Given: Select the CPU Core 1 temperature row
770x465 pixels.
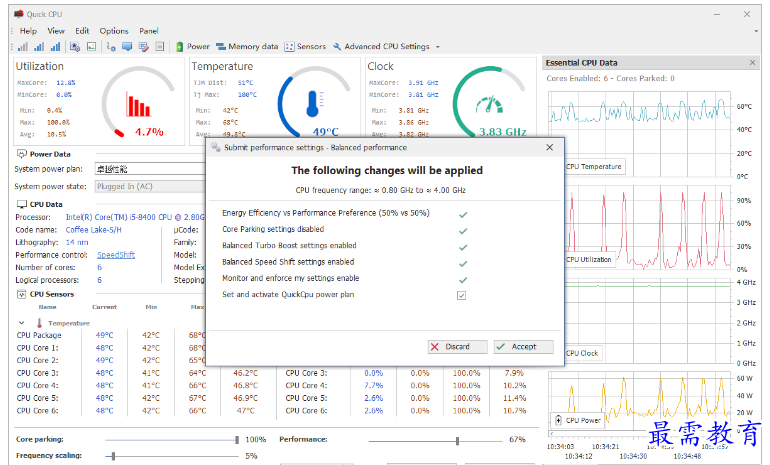Looking at the screenshot, I should click(111, 348).
